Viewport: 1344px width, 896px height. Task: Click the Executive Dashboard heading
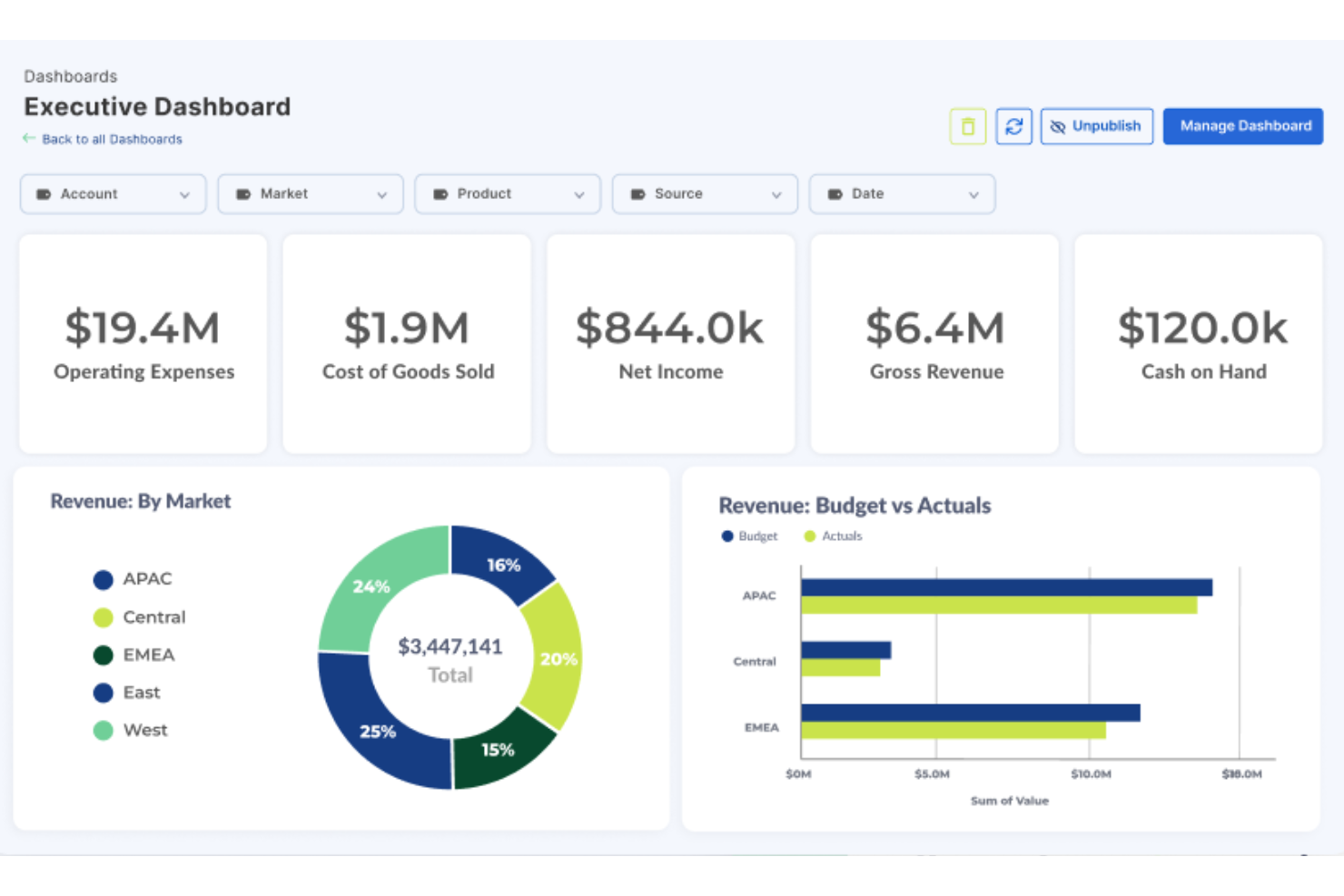coord(157,107)
